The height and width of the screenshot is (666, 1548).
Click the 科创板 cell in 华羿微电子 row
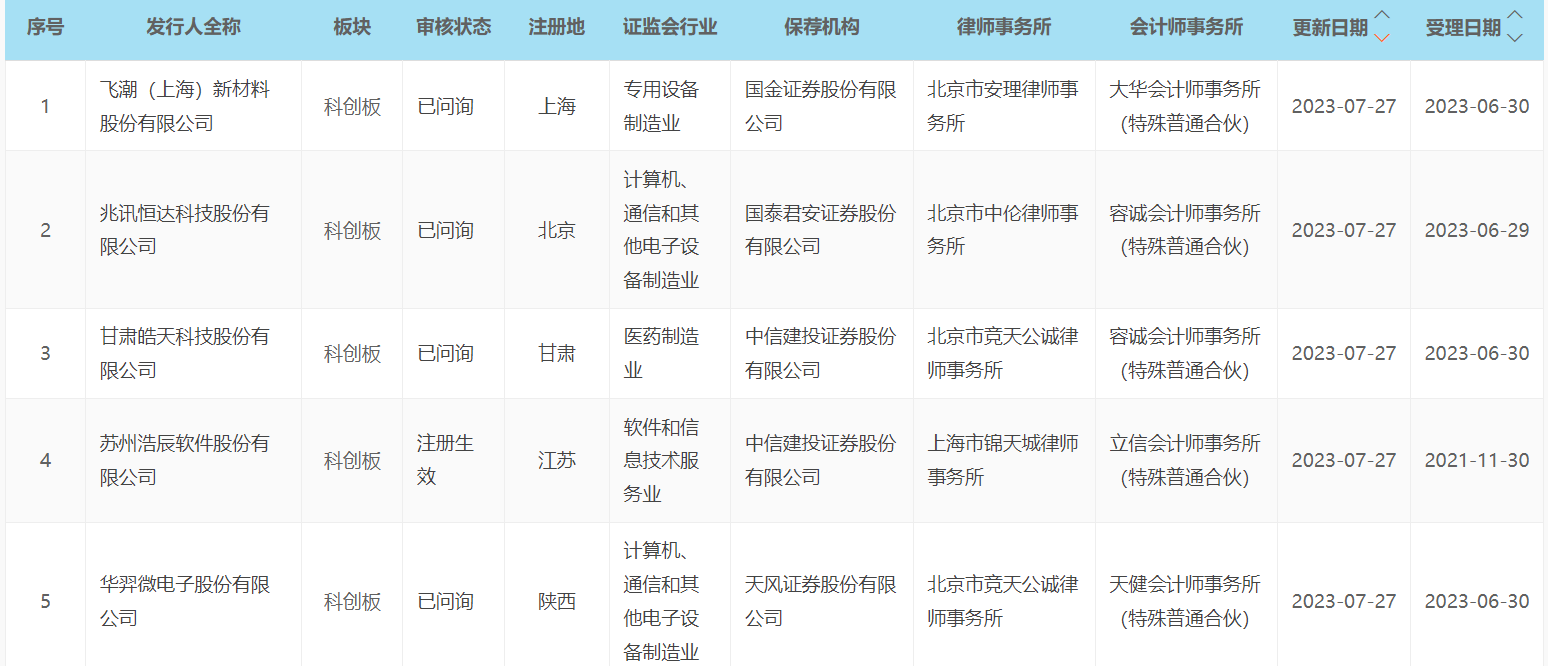point(352,601)
